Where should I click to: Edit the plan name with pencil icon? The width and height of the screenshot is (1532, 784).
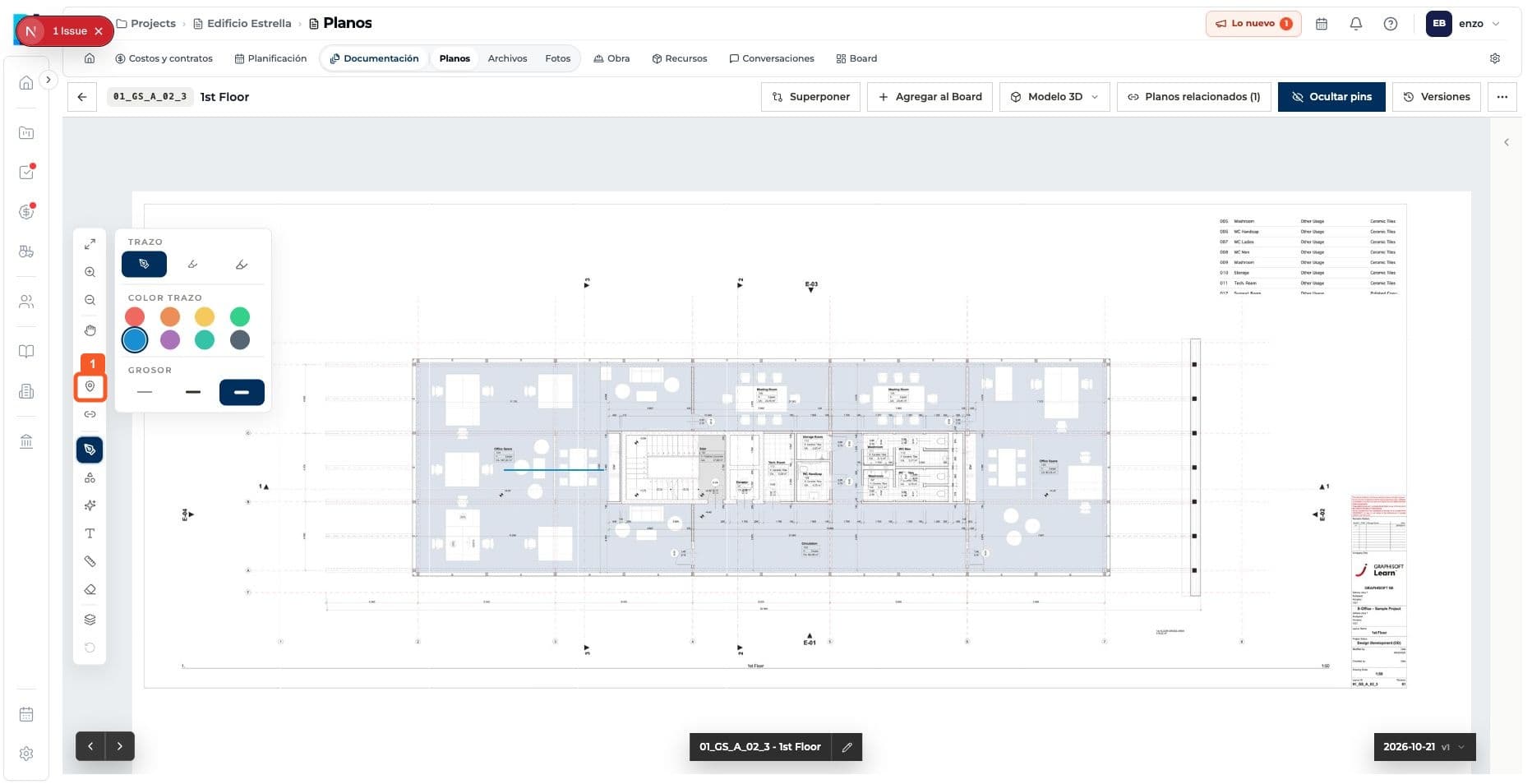pyautogui.click(x=847, y=747)
